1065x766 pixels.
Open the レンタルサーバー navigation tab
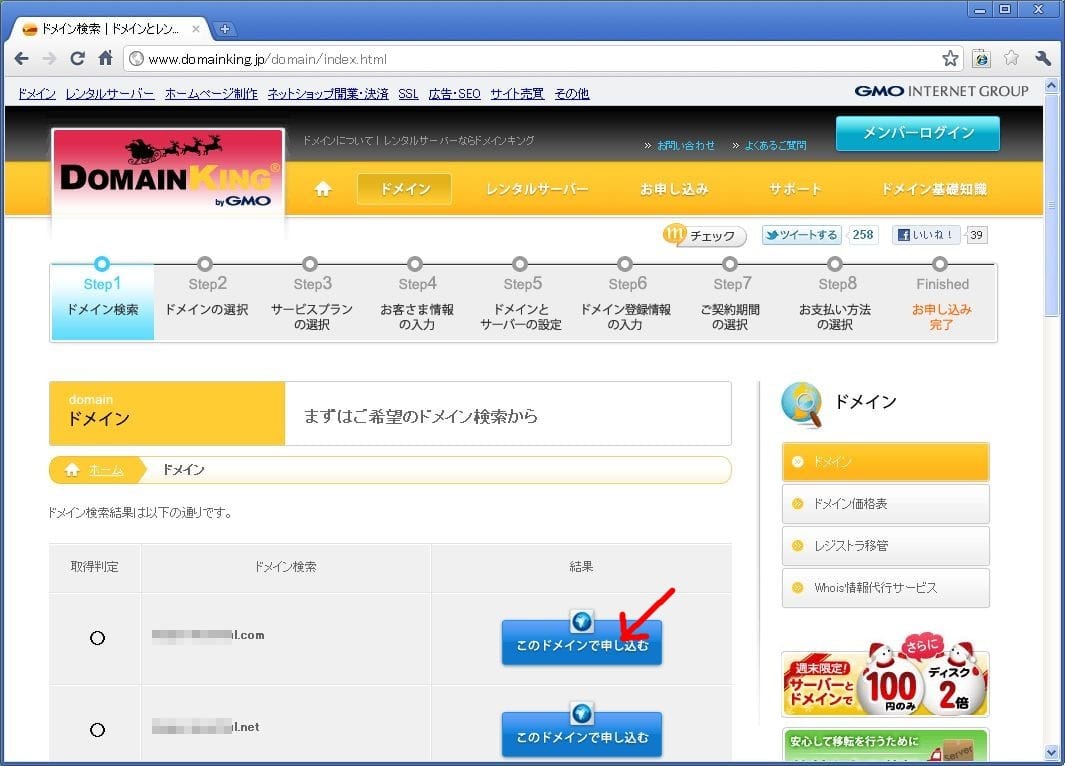coord(537,189)
